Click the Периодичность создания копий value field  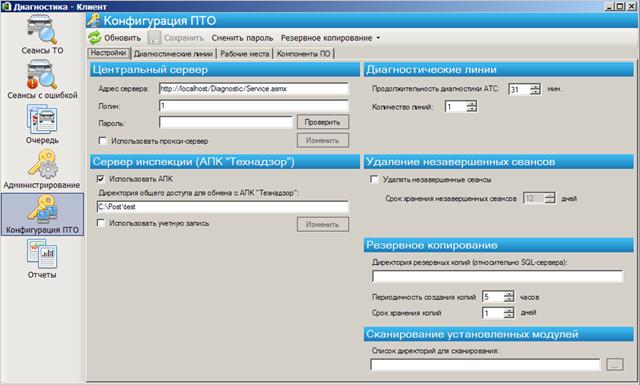point(493,297)
